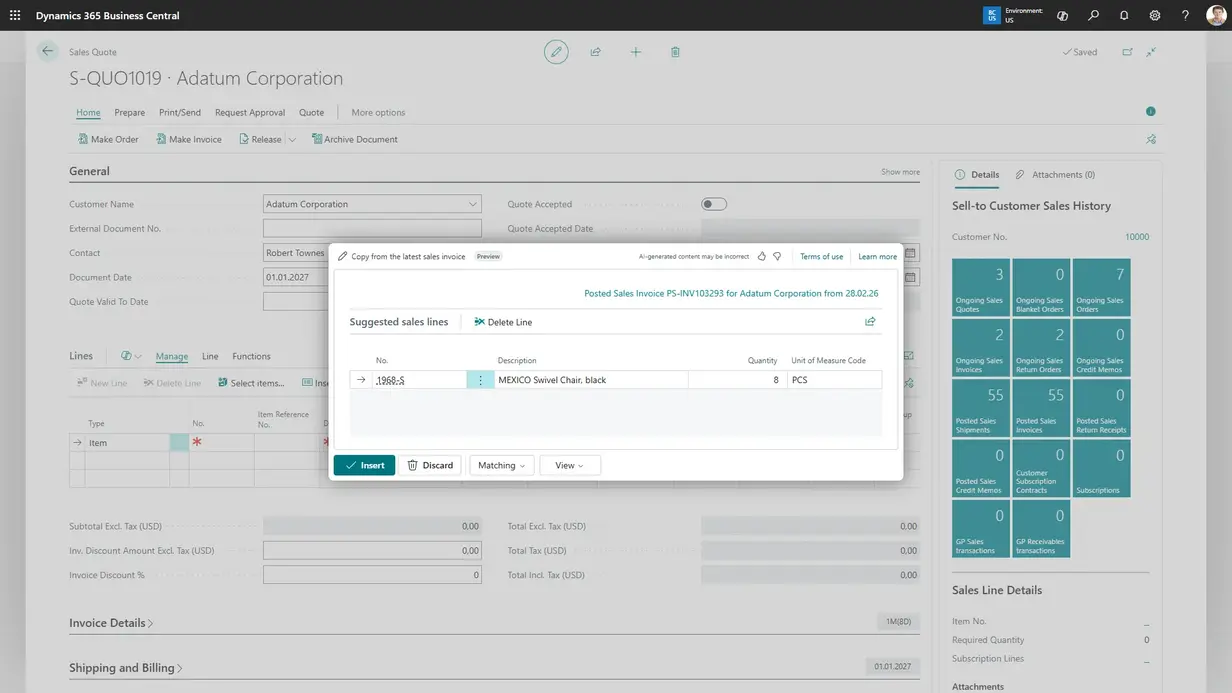Screen dimensions: 1232x693
Task: Expand Invoice Details section
Action: click(x=111, y=623)
